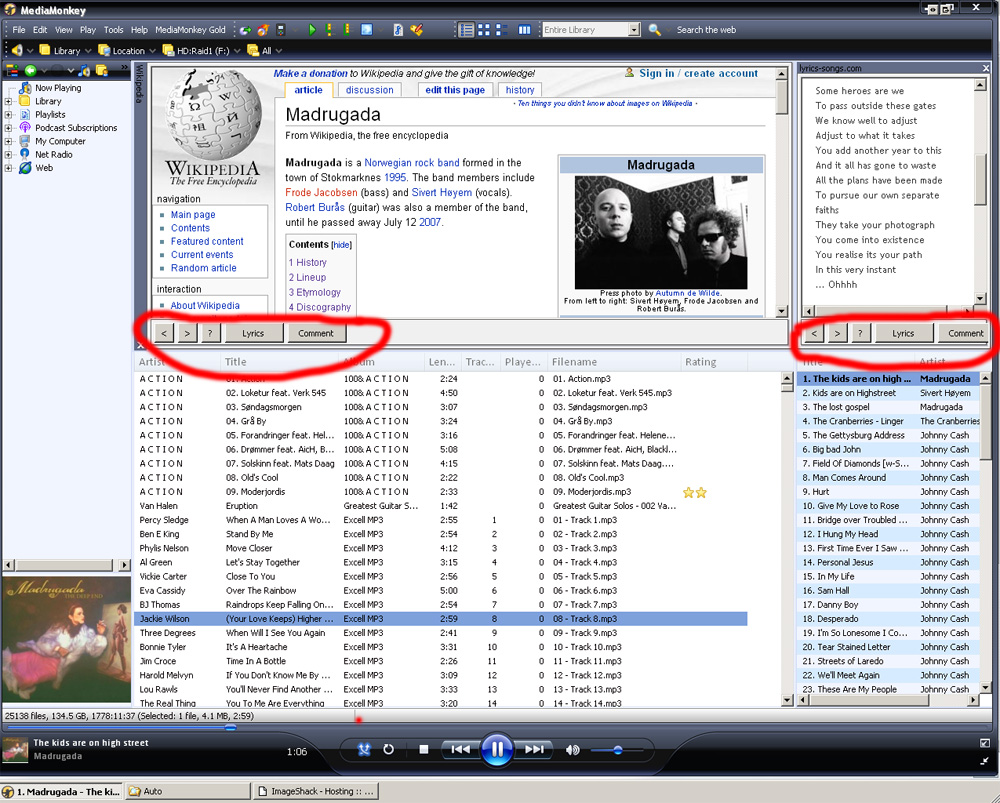The height and width of the screenshot is (803, 1000).
Task: Click the Norwegian rock band link
Action: (x=411, y=163)
